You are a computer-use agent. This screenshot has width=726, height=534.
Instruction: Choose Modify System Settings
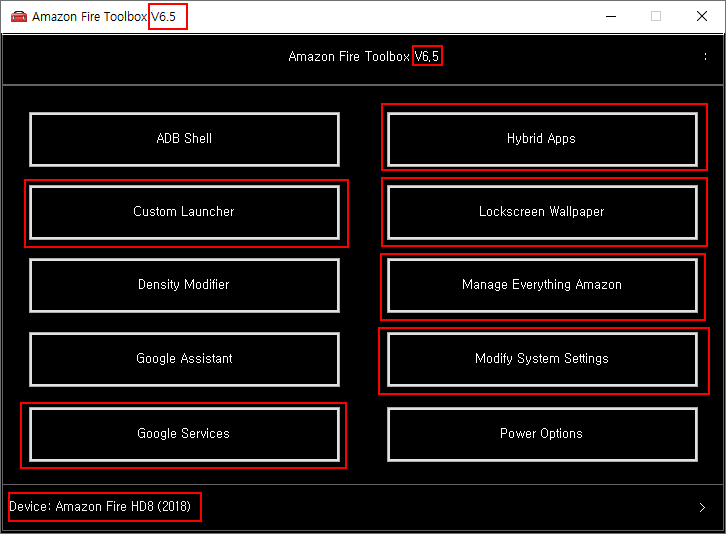coord(542,359)
